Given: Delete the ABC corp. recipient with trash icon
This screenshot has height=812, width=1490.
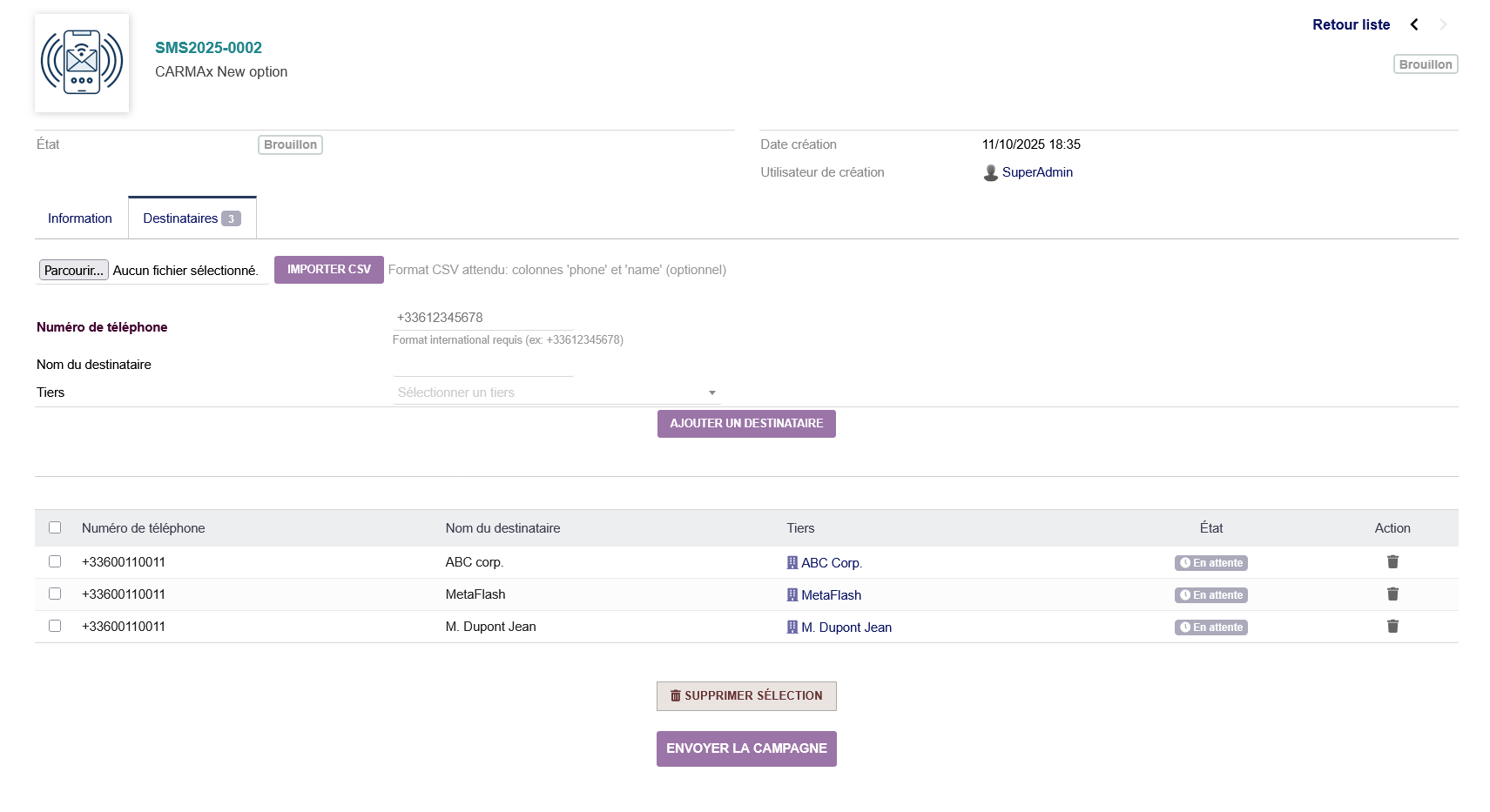Looking at the screenshot, I should [x=1392, y=562].
